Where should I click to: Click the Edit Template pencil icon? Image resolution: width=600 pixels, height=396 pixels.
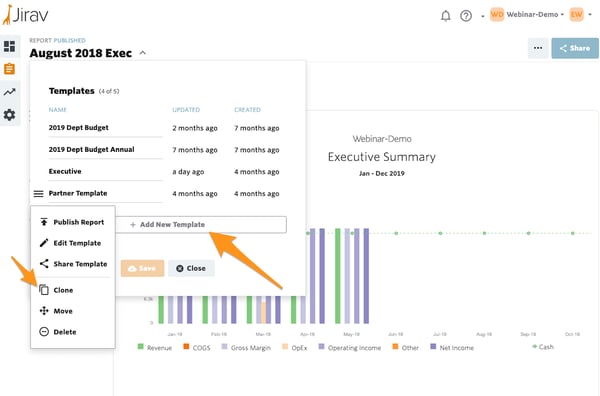44,243
